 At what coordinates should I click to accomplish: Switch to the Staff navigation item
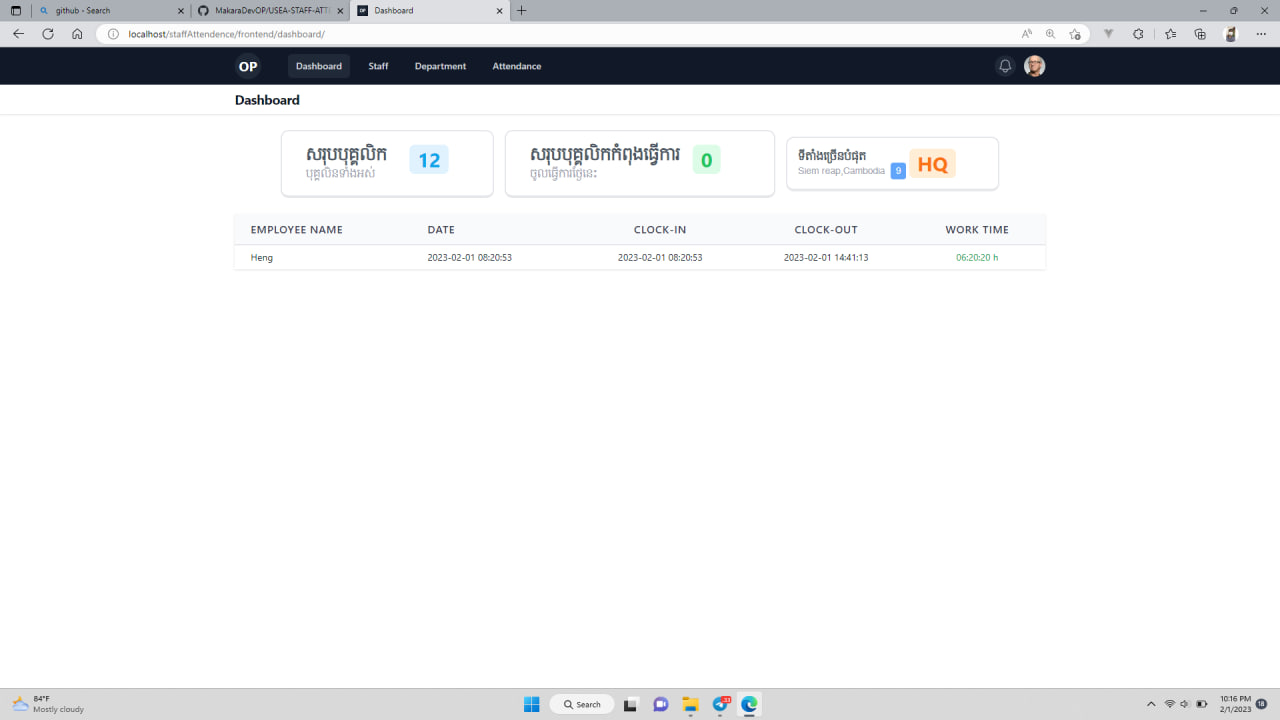(x=377, y=65)
